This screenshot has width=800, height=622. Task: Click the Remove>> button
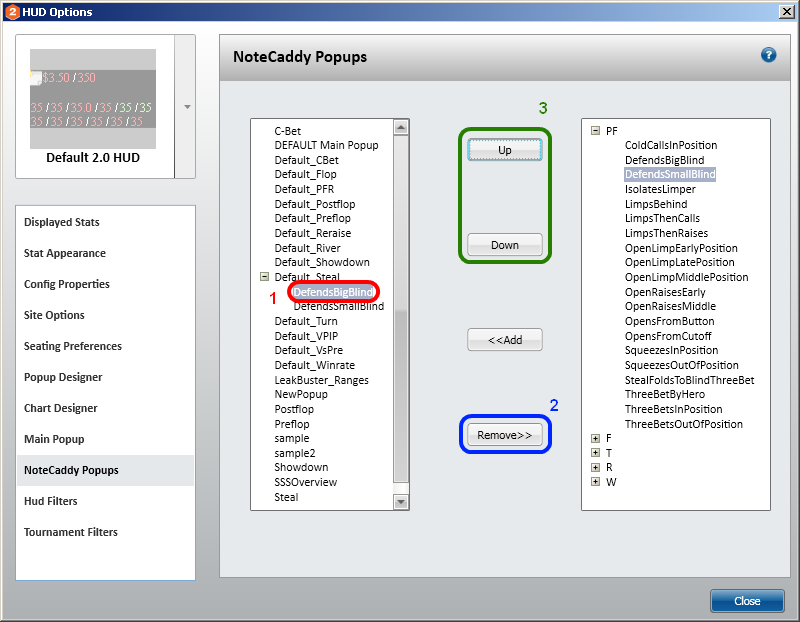pos(505,435)
